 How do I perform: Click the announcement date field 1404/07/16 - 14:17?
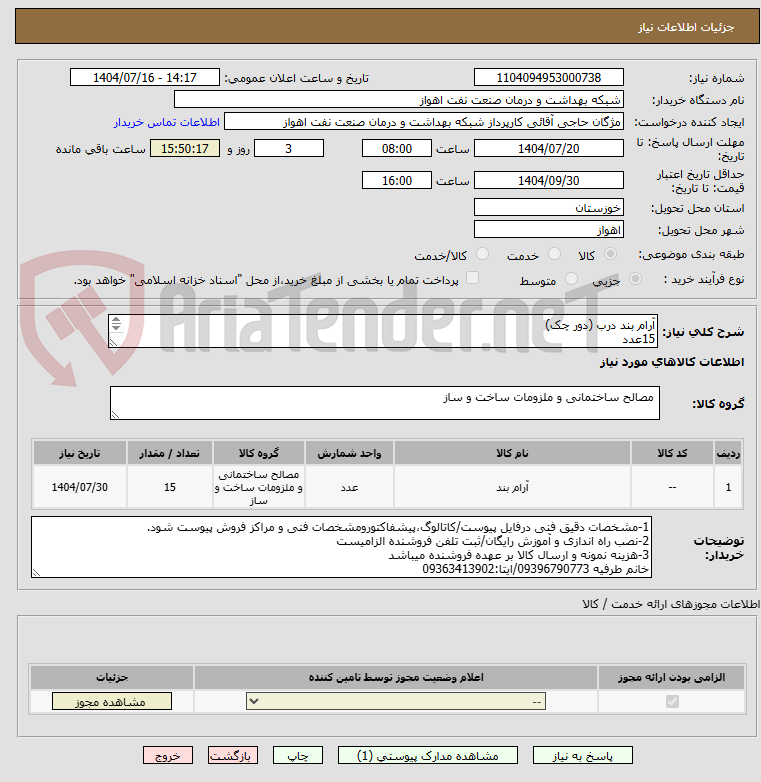coord(145,77)
